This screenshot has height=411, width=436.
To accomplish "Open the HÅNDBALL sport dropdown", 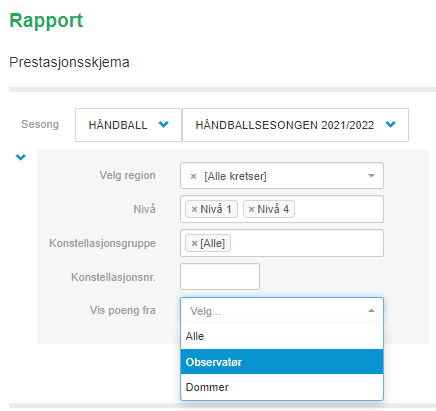I will [x=128, y=125].
